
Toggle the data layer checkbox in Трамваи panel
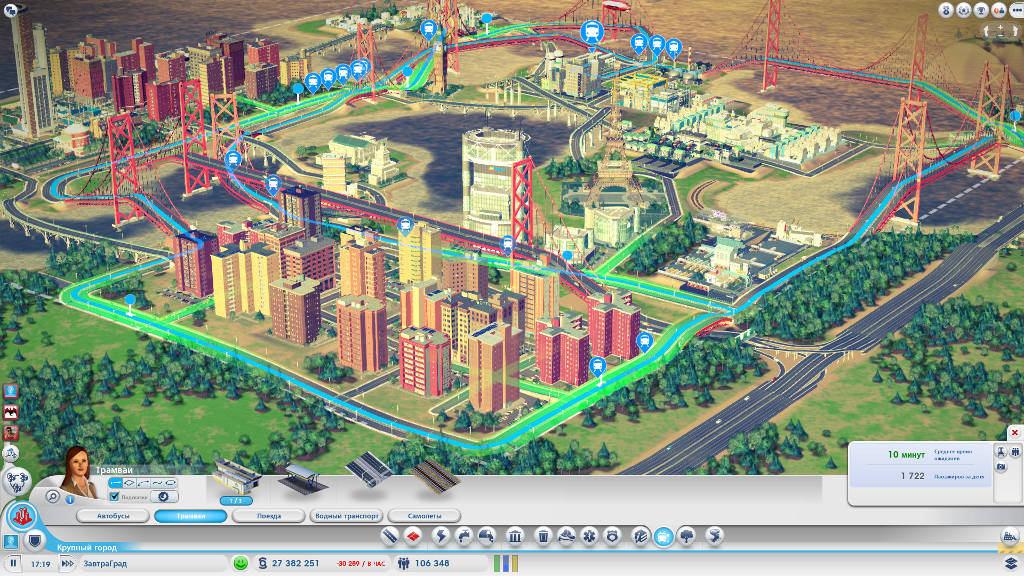pyautogui.click(x=114, y=497)
